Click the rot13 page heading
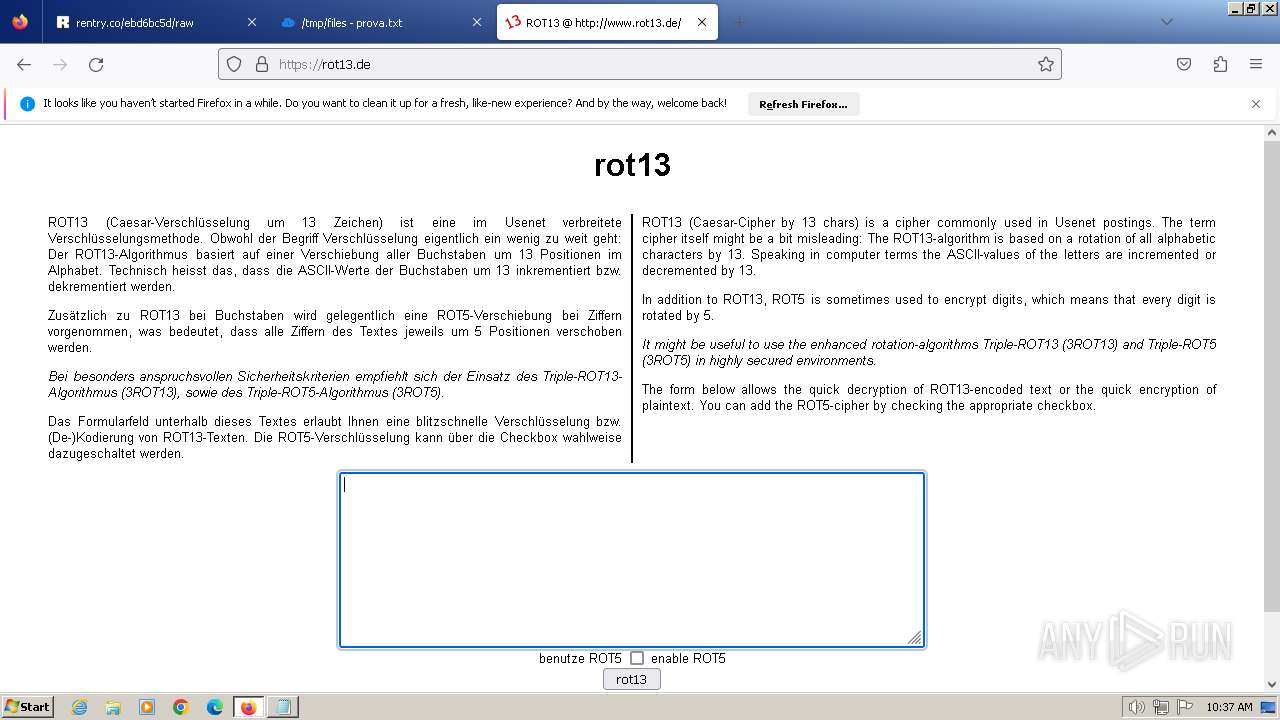Image resolution: width=1280 pixels, height=720 pixels. [632, 165]
